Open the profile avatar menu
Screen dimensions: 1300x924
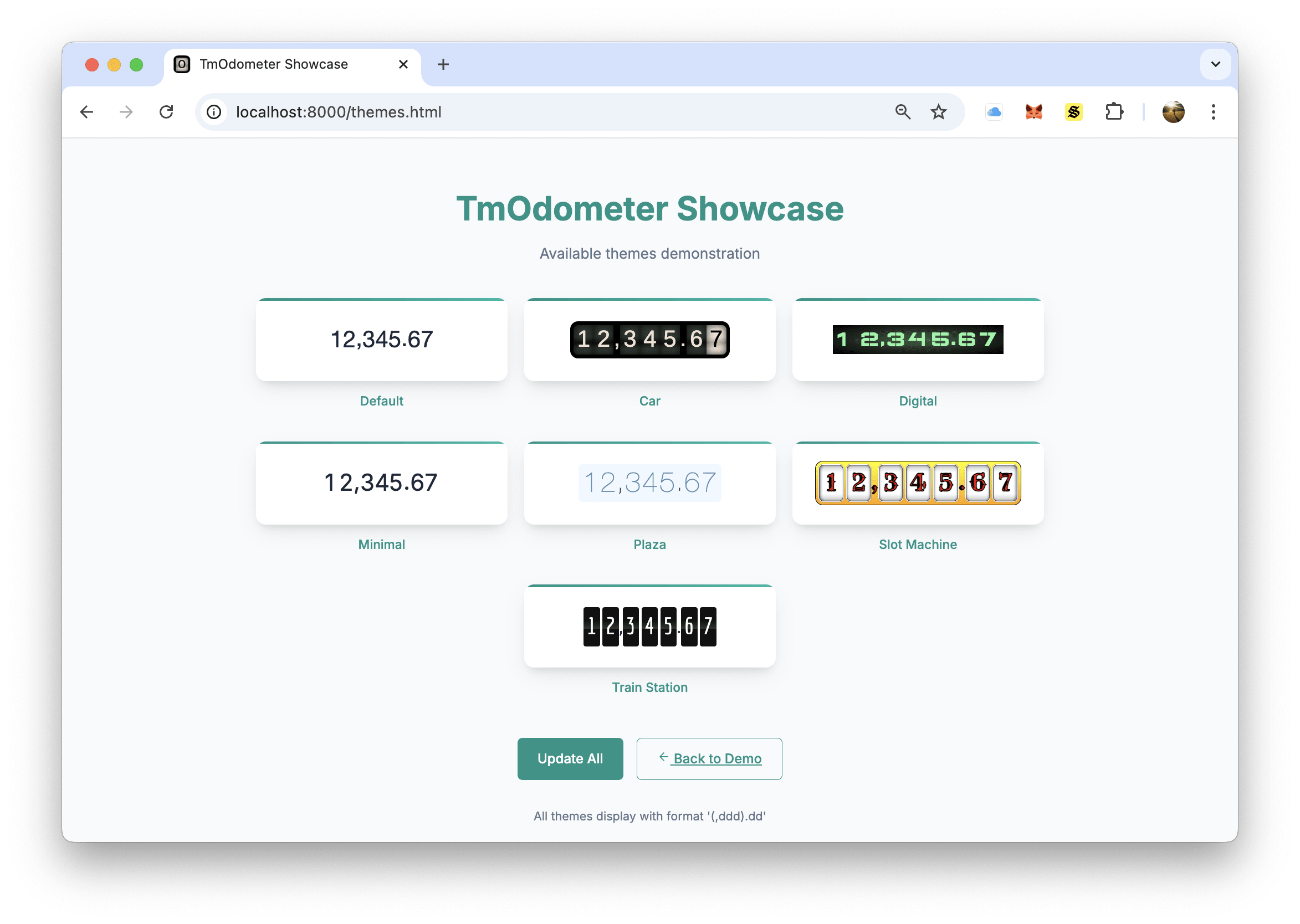[1173, 112]
